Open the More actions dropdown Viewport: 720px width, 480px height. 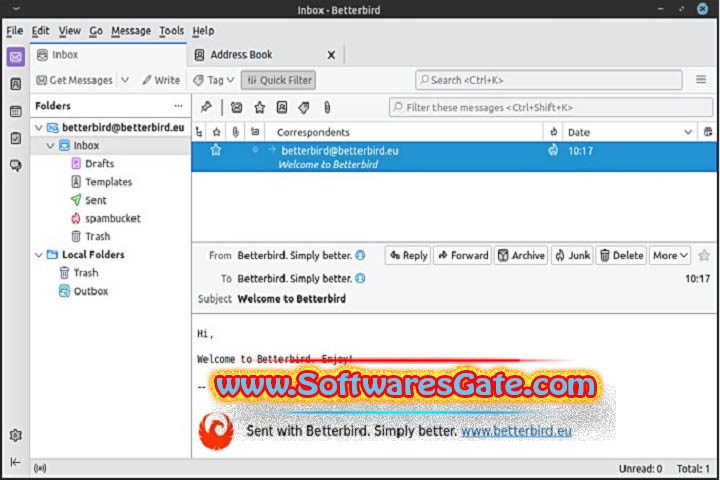[x=670, y=255]
